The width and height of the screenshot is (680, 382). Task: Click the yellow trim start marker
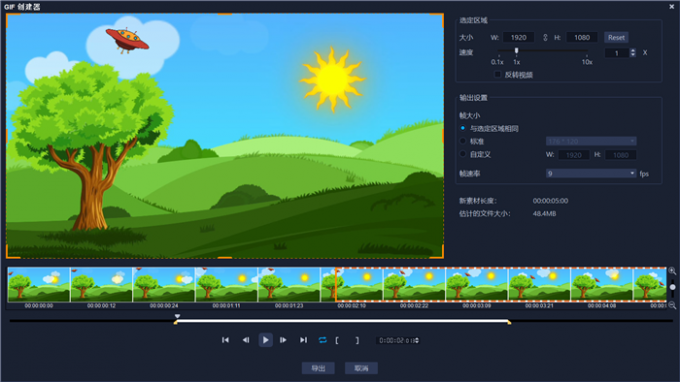pyautogui.click(x=175, y=322)
